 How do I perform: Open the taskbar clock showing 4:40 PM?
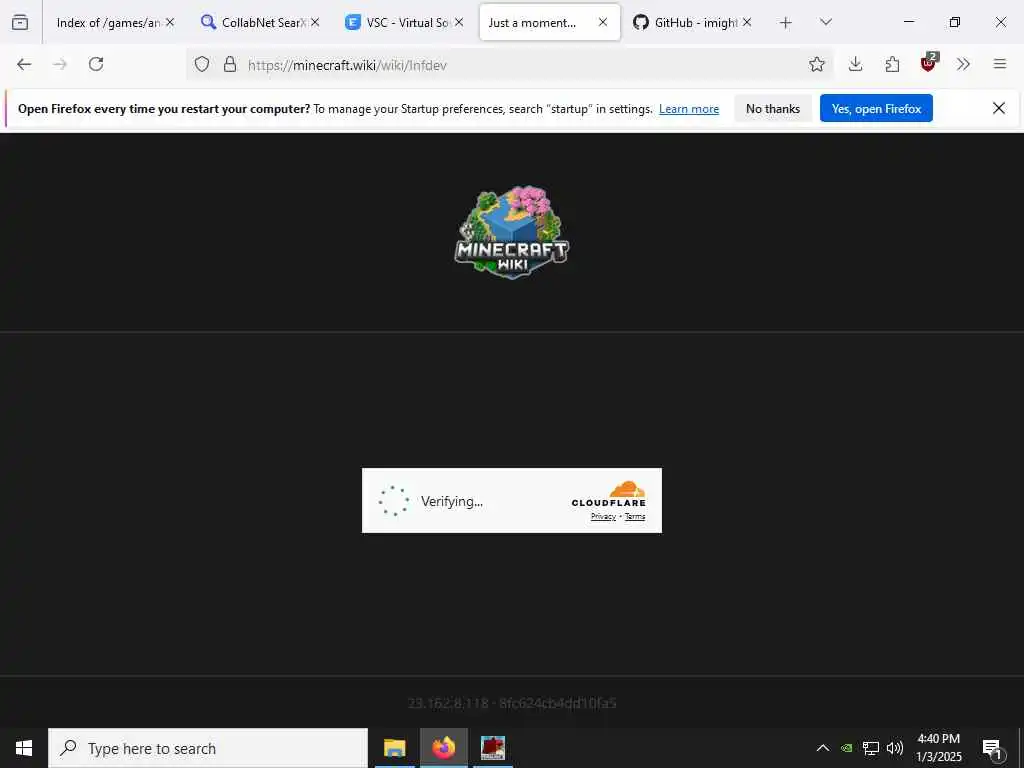[938, 748]
